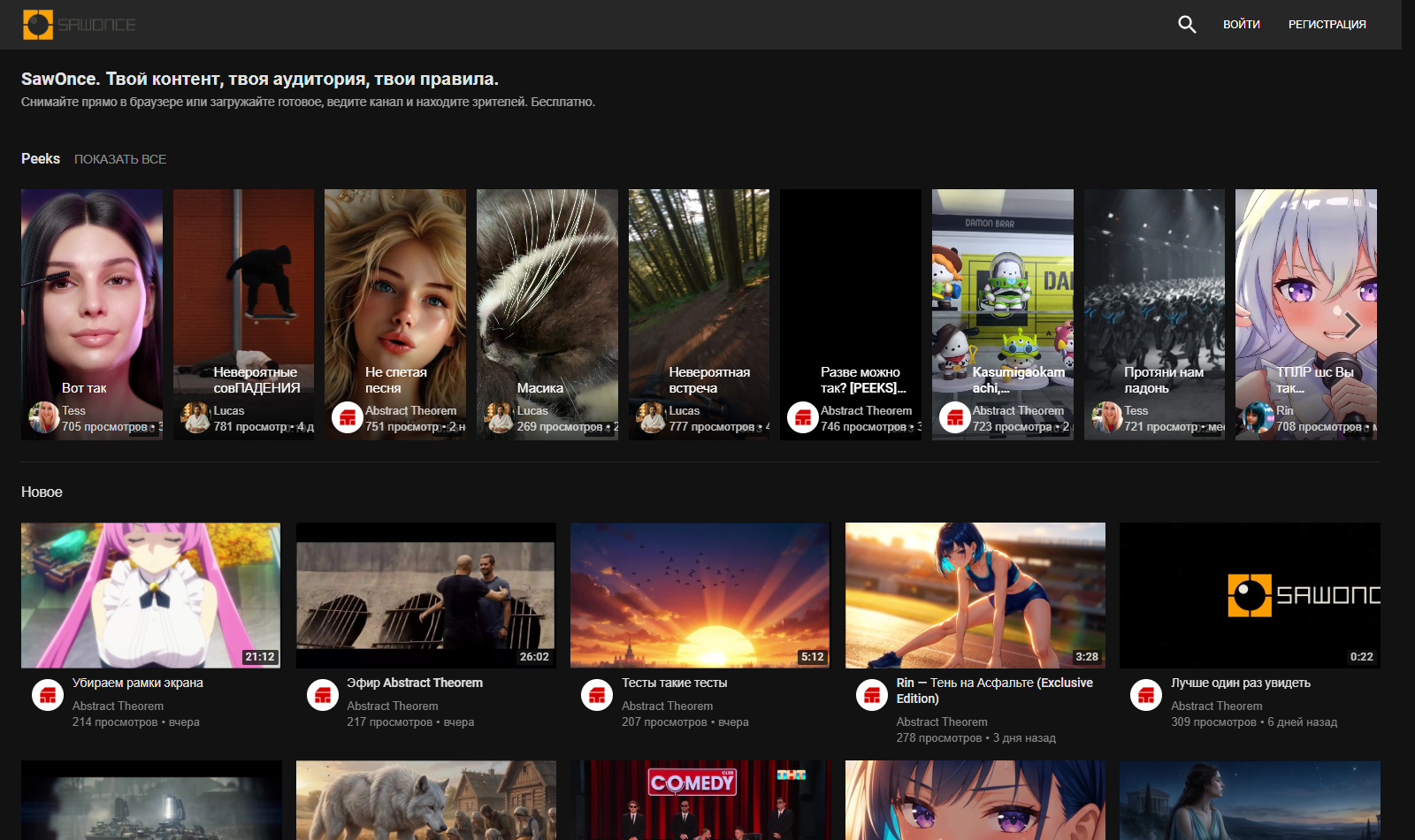Click Lucas avatar on 'Невероятная встреча' peek
The image size is (1415, 840).
tap(652, 417)
